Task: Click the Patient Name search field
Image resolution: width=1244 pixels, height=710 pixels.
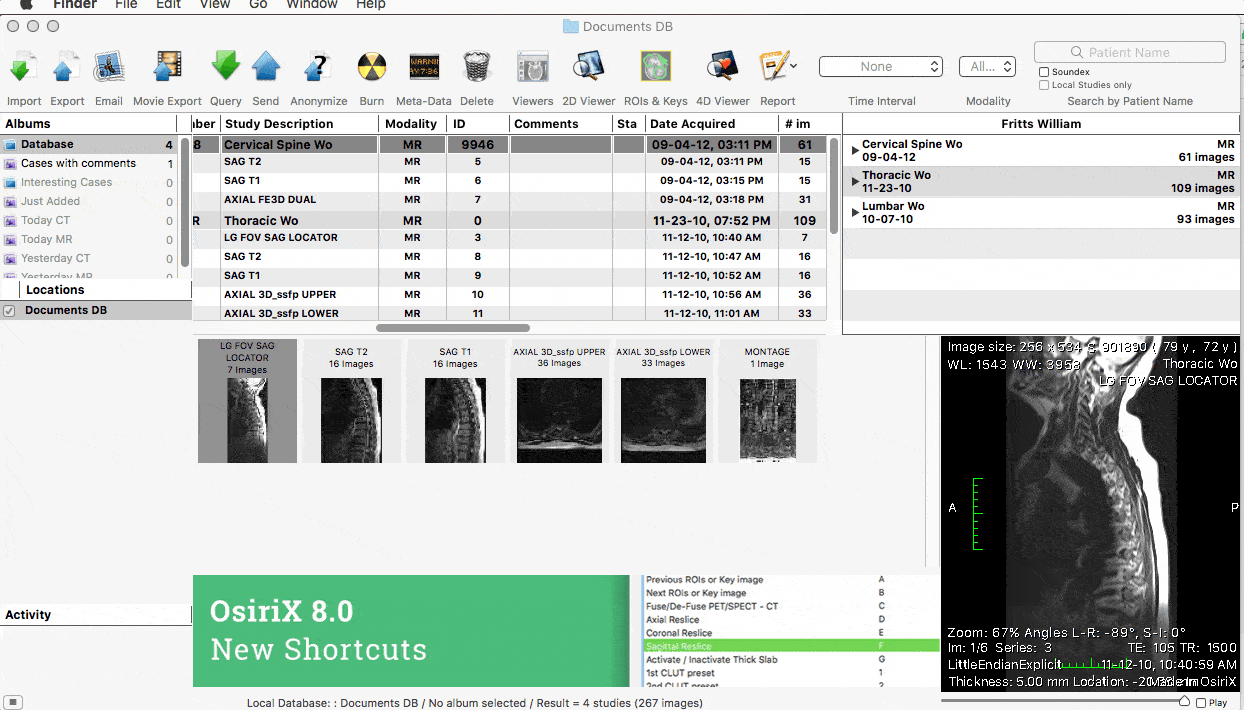Action: (x=1130, y=52)
